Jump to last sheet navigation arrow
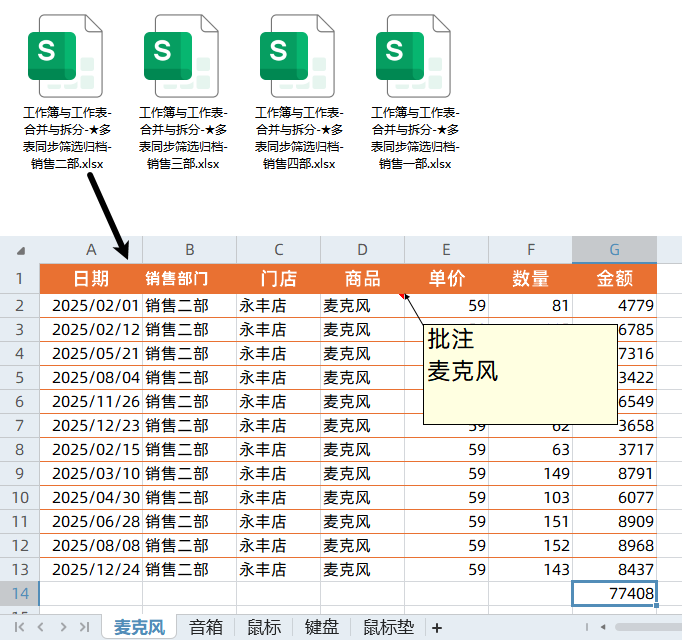Viewport: 682px width, 640px height. 85,627
